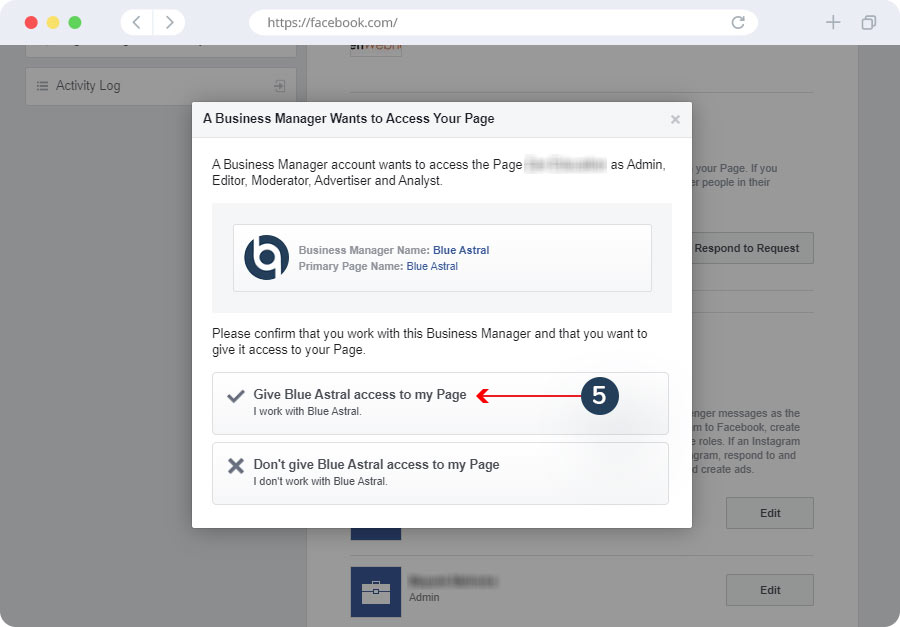Click the facebook.com address bar
This screenshot has width=900, height=627.
click(x=503, y=22)
